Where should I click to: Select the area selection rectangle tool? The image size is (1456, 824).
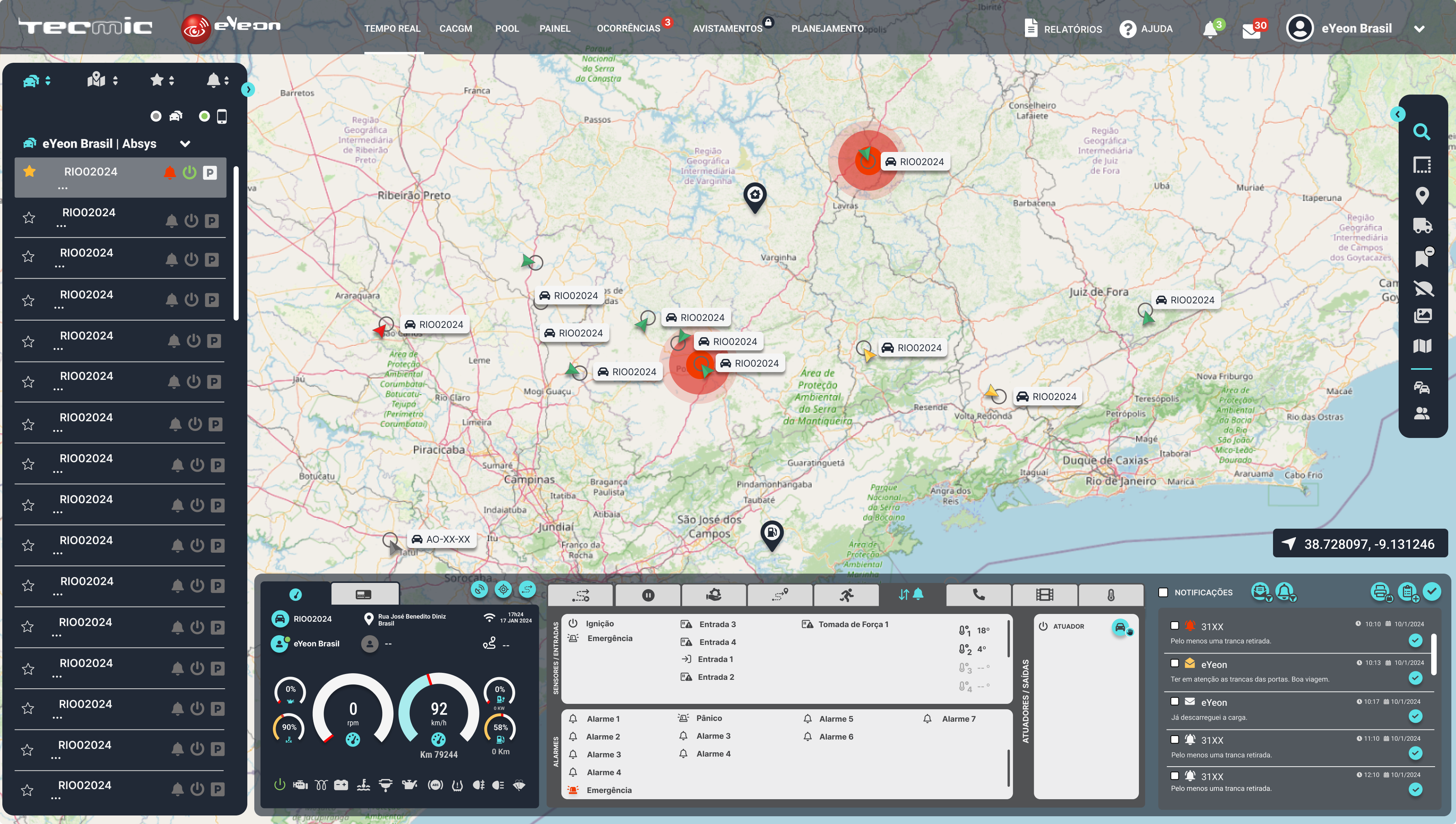1421,165
